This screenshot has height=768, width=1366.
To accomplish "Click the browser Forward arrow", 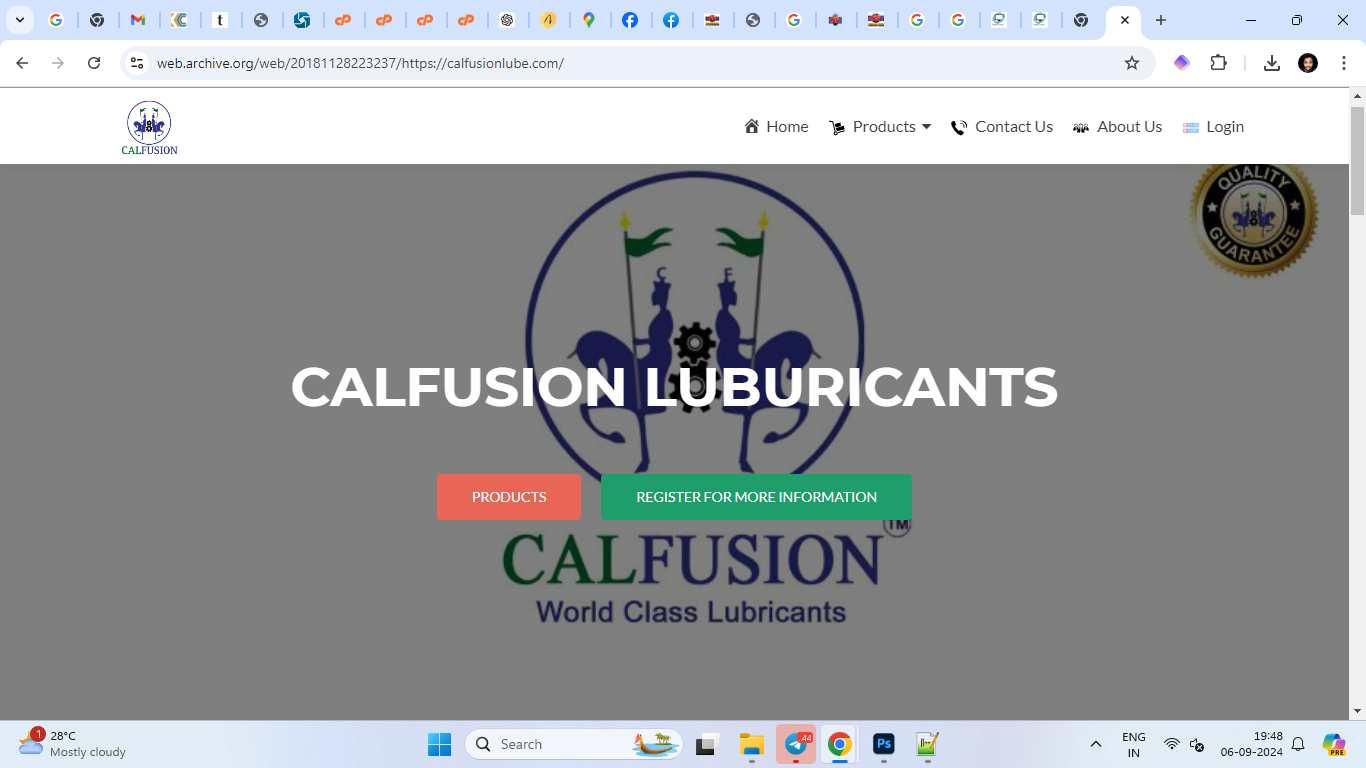I will 58,63.
